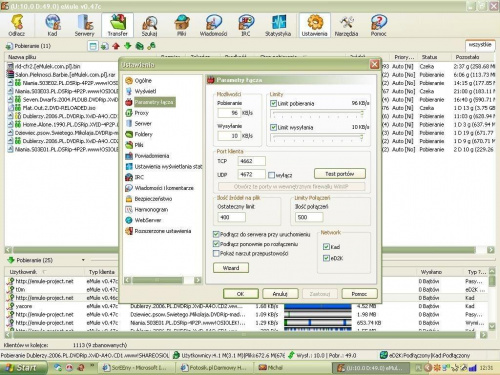Open the Pomoc help toolbar icon

(378, 25)
